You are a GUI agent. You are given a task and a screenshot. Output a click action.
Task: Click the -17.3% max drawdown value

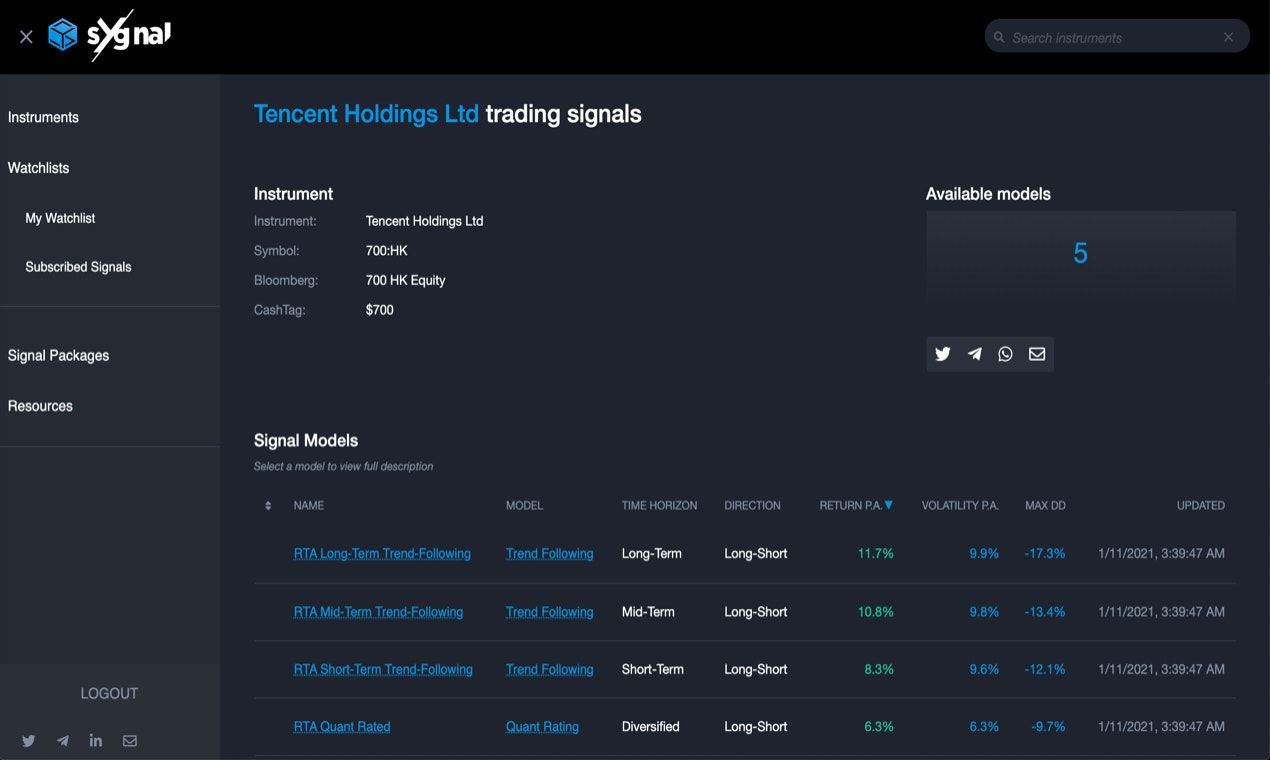click(1045, 554)
